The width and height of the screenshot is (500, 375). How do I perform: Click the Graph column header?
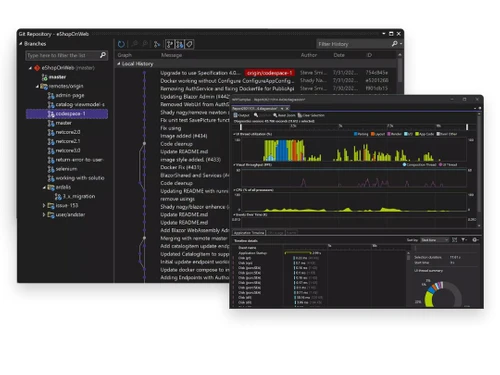click(x=125, y=55)
